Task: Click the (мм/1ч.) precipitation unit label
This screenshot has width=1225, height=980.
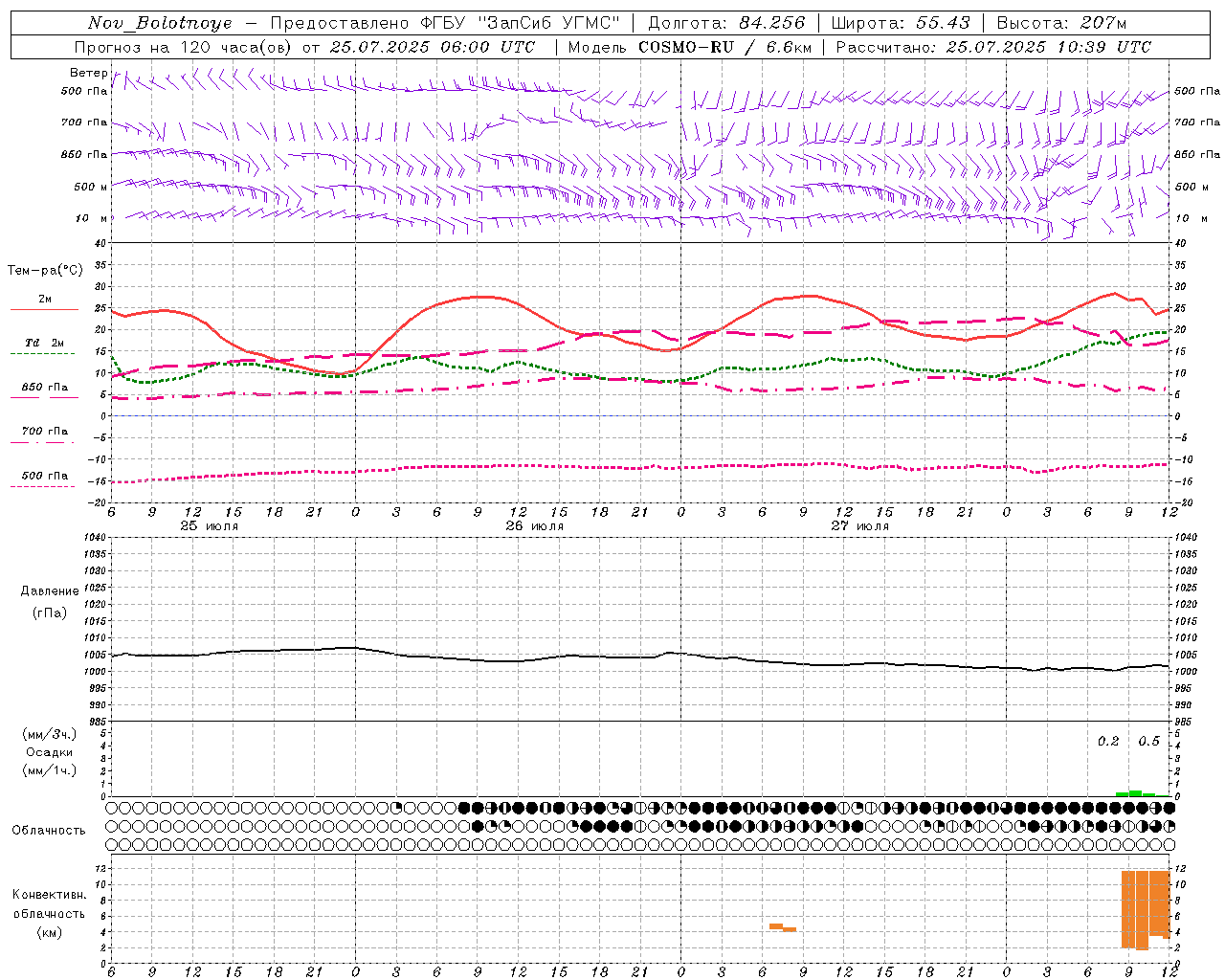Action: click(50, 770)
